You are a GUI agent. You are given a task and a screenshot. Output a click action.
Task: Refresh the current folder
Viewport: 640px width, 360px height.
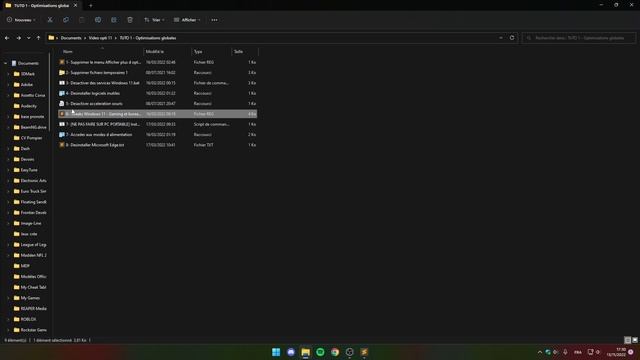(512, 38)
